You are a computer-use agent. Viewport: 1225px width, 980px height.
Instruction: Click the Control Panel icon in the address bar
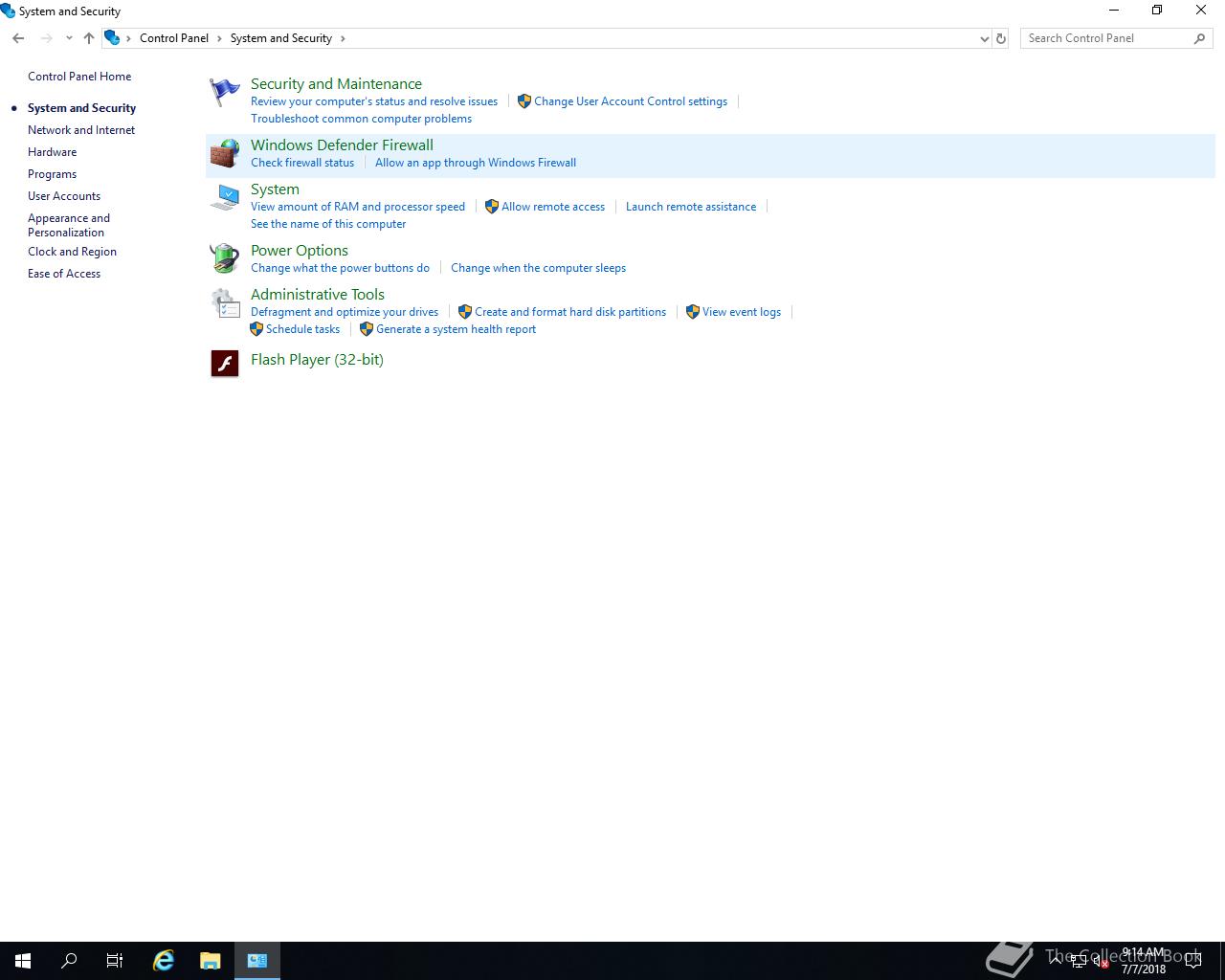coord(112,38)
